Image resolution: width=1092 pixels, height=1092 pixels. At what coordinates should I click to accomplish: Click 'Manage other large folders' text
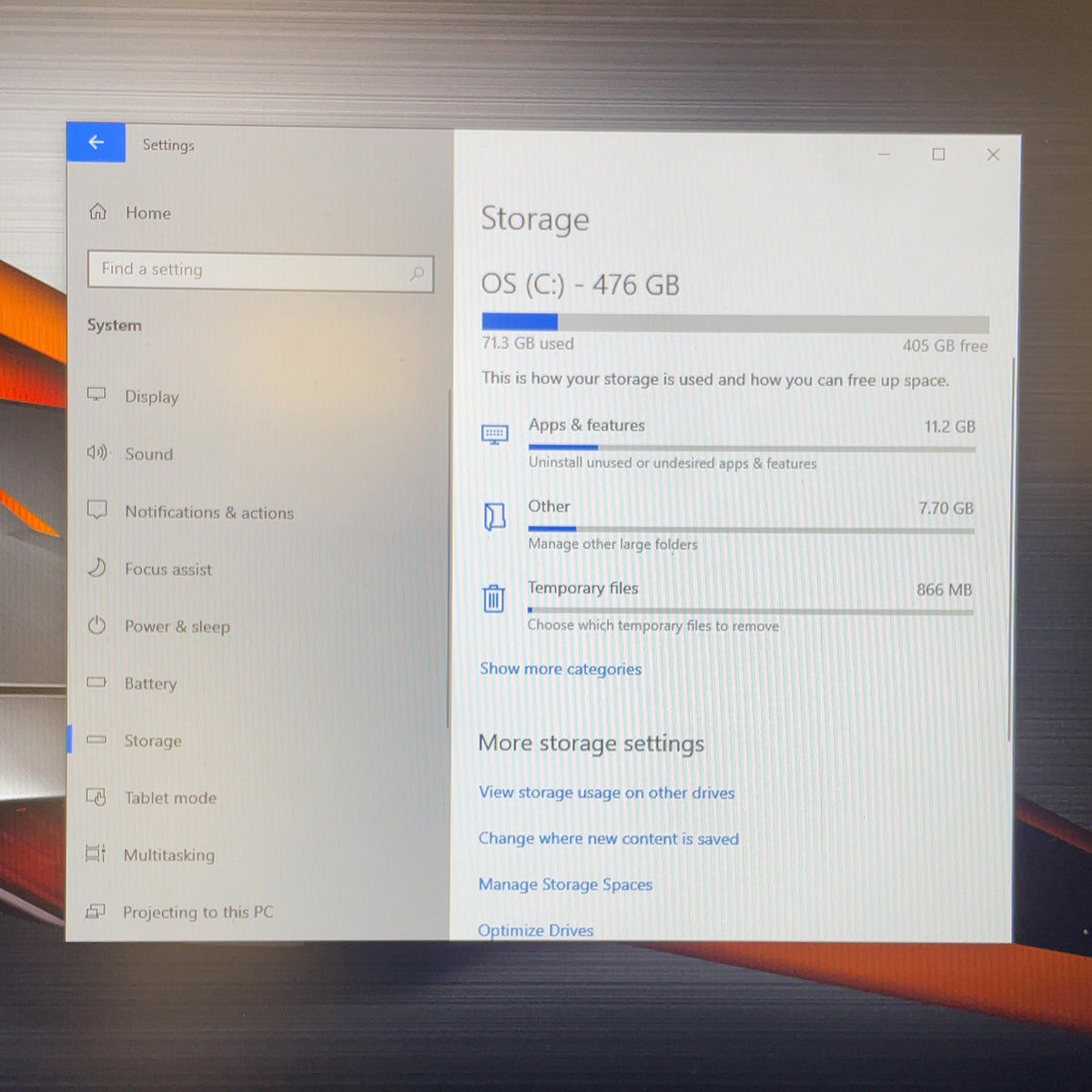coord(612,544)
